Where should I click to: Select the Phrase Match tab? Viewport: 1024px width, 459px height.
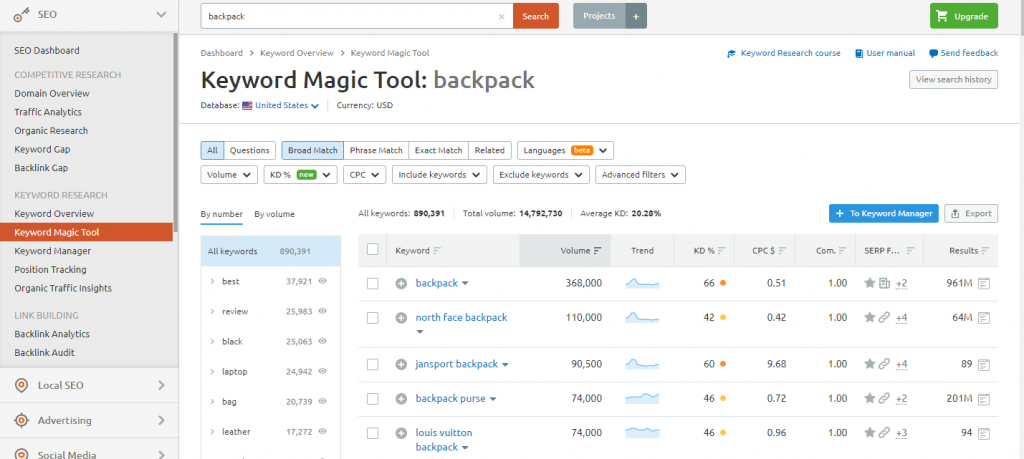376,150
